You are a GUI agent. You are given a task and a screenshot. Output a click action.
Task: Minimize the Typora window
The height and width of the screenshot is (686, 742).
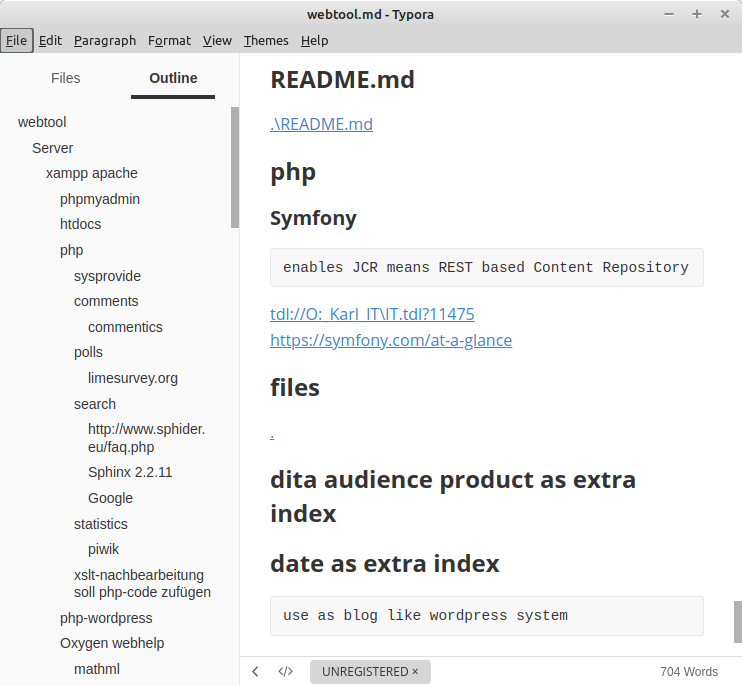click(x=669, y=14)
